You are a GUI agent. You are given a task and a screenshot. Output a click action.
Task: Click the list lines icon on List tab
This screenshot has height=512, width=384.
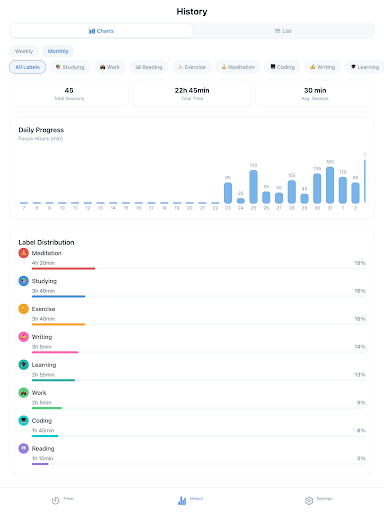[x=277, y=31]
